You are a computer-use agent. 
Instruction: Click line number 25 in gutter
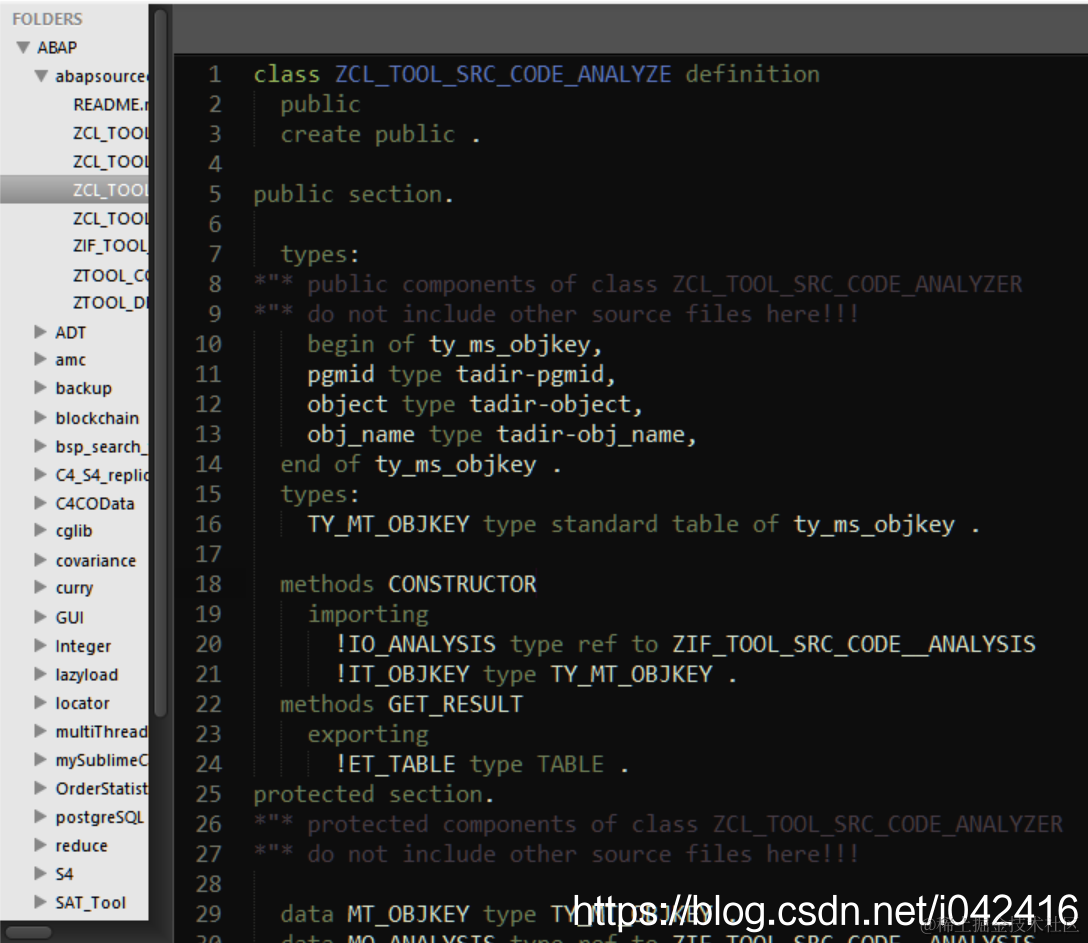[208, 794]
